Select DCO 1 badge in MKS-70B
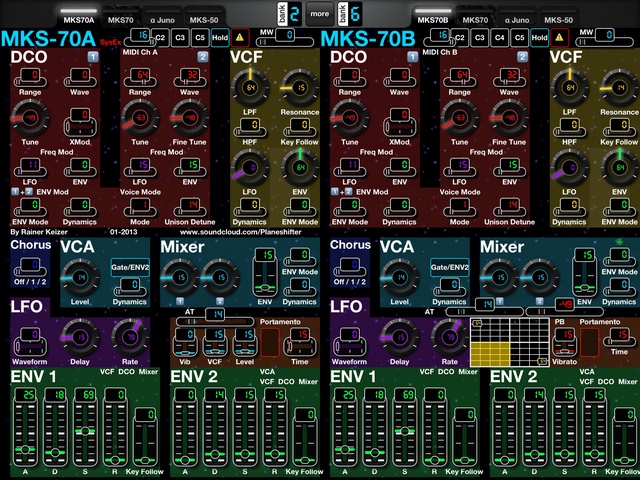640x480 pixels. click(x=413, y=57)
